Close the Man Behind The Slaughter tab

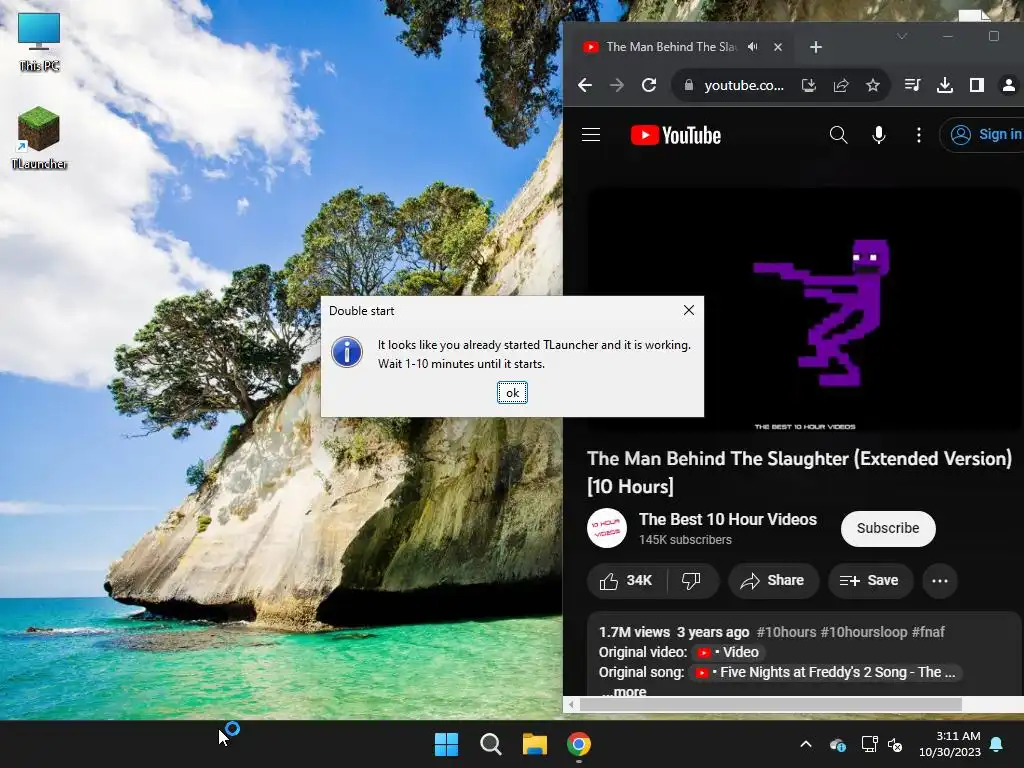point(778,47)
